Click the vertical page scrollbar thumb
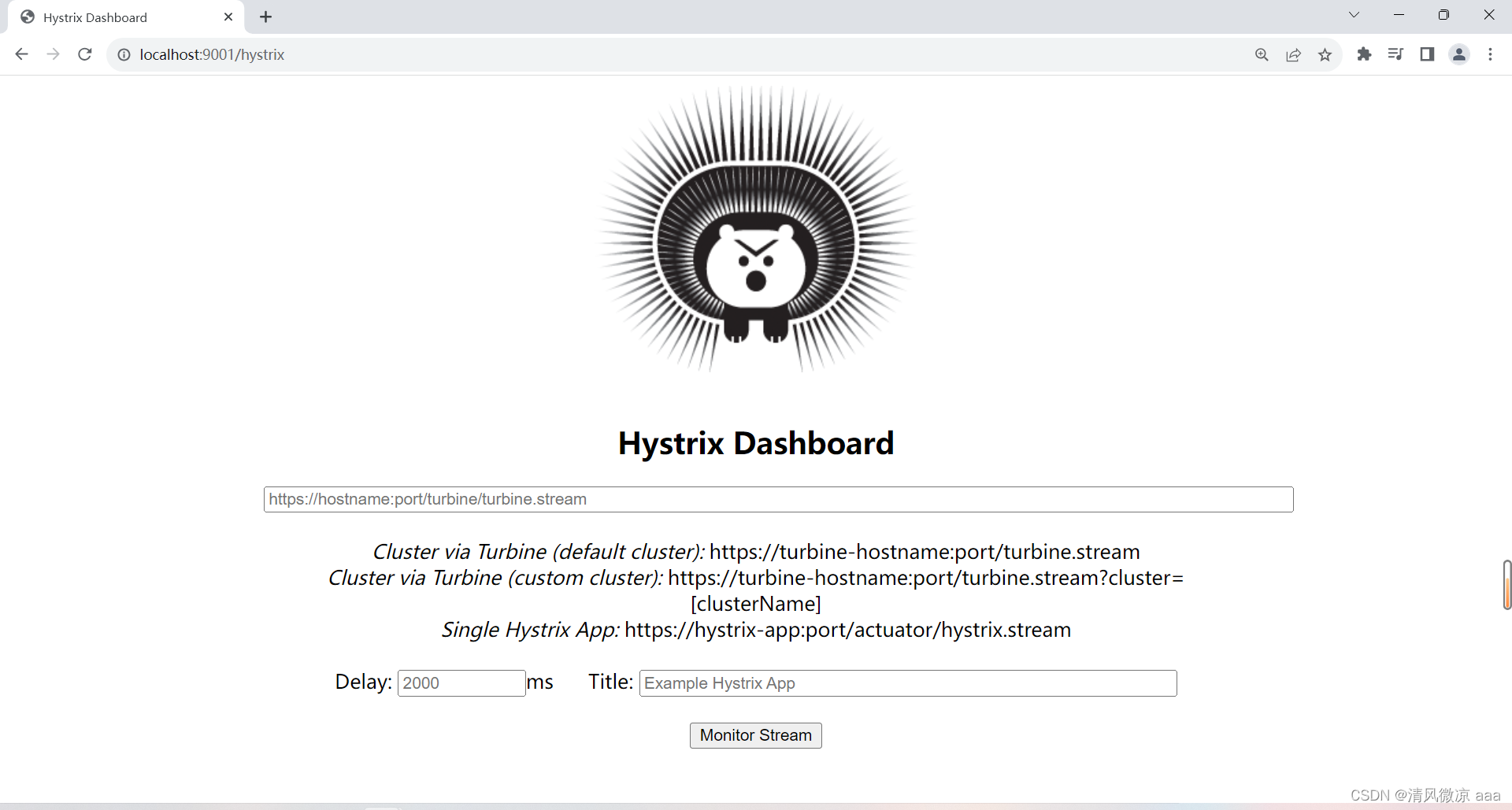 (x=1506, y=585)
